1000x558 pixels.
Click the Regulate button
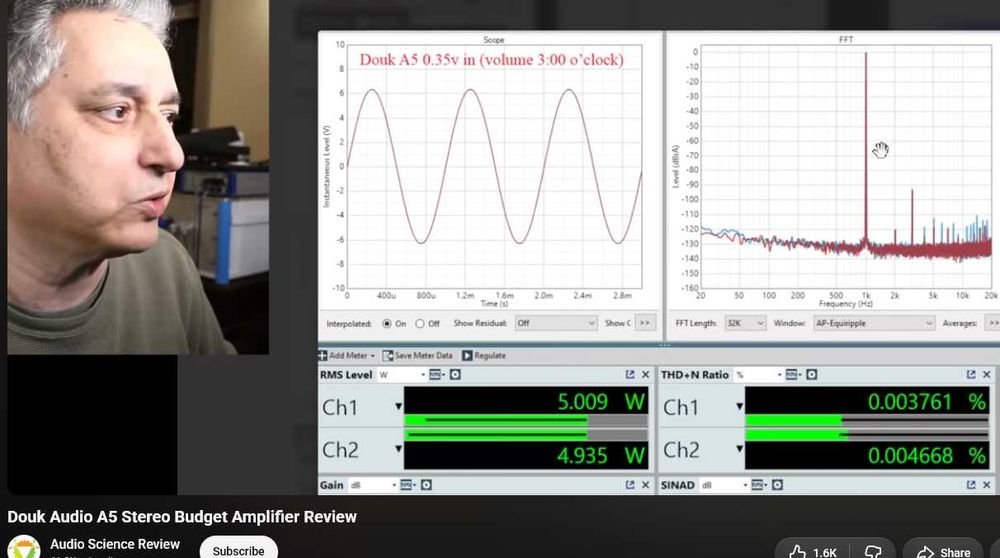[x=484, y=356]
